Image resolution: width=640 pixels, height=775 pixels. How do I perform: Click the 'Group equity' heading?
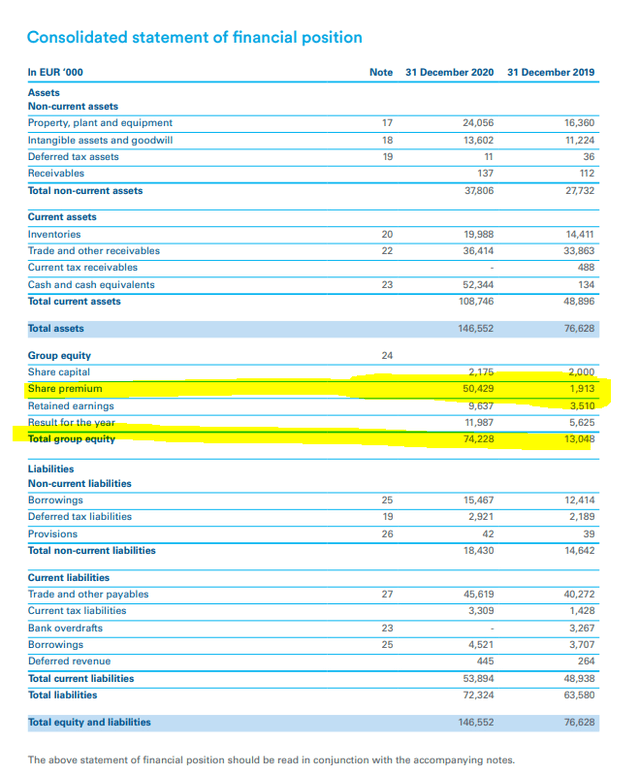(59, 356)
